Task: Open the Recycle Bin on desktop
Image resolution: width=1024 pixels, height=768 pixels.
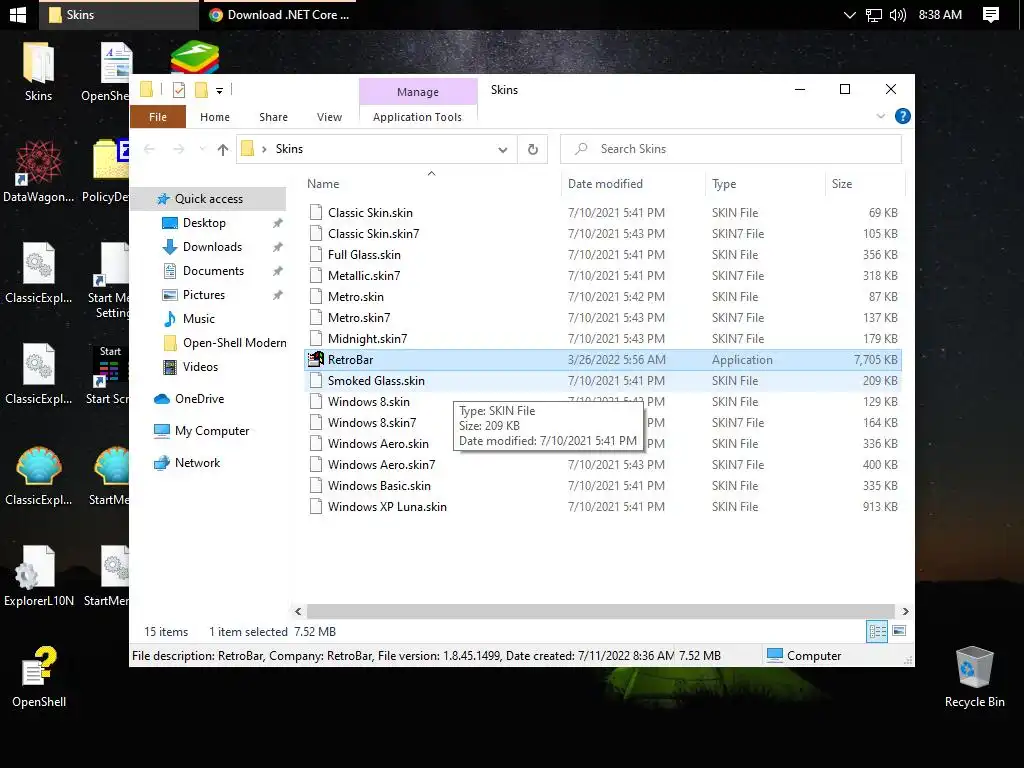Action: point(974,677)
